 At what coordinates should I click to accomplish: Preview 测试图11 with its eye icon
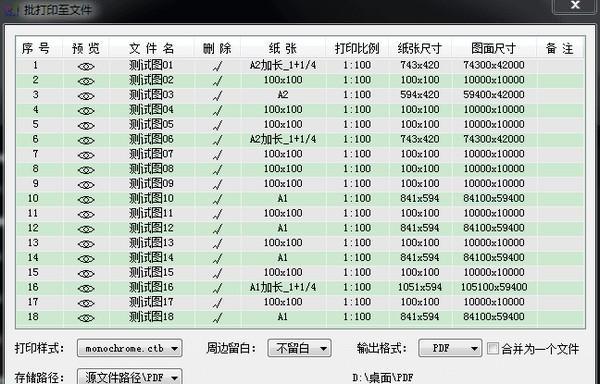(x=86, y=214)
